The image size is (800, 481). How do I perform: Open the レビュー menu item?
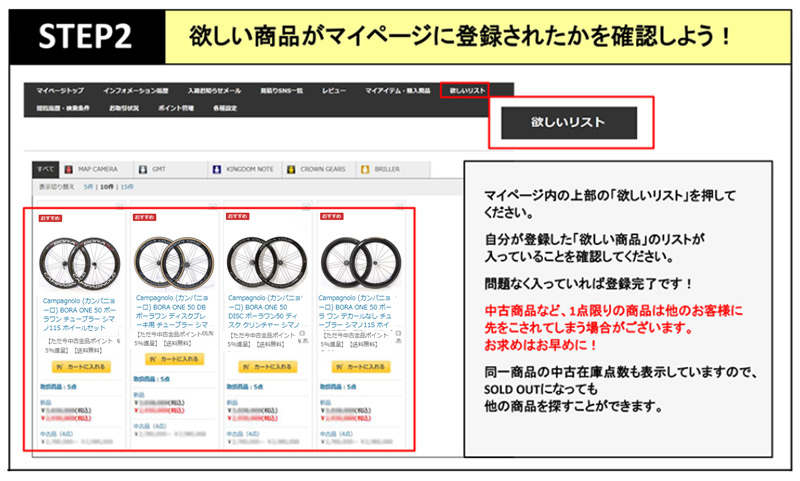[334, 90]
